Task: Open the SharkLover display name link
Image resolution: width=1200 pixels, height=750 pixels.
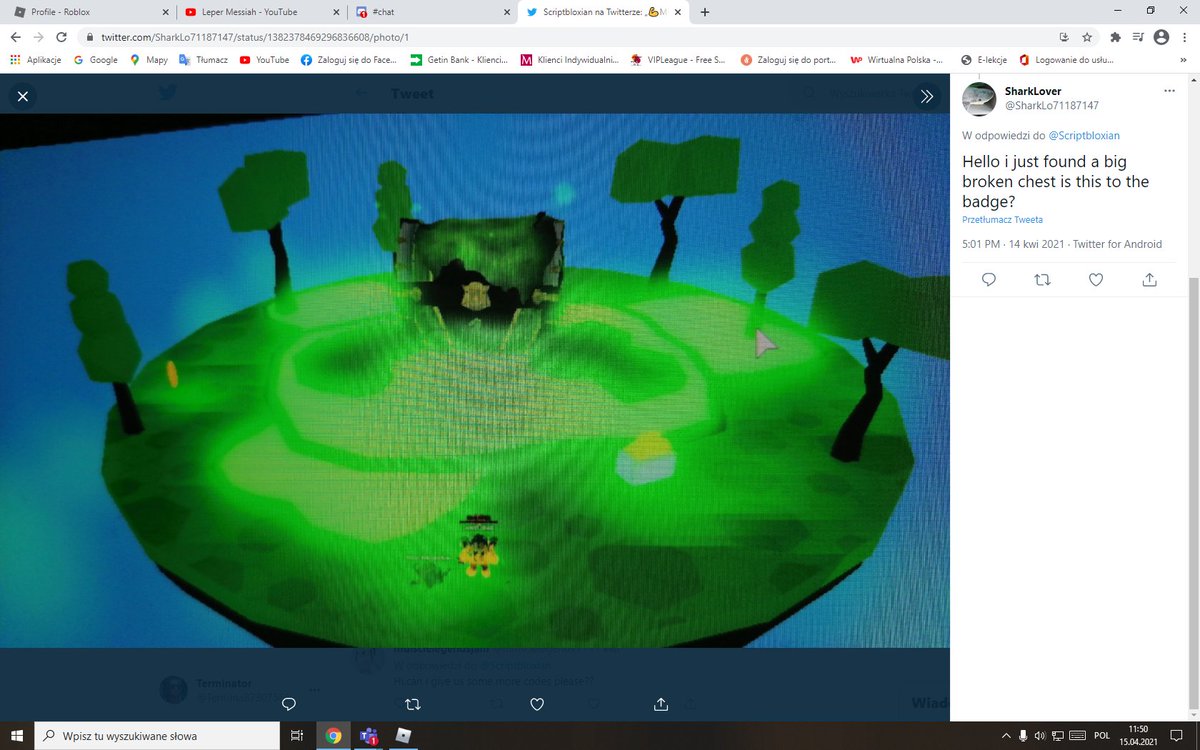Action: point(1033,91)
